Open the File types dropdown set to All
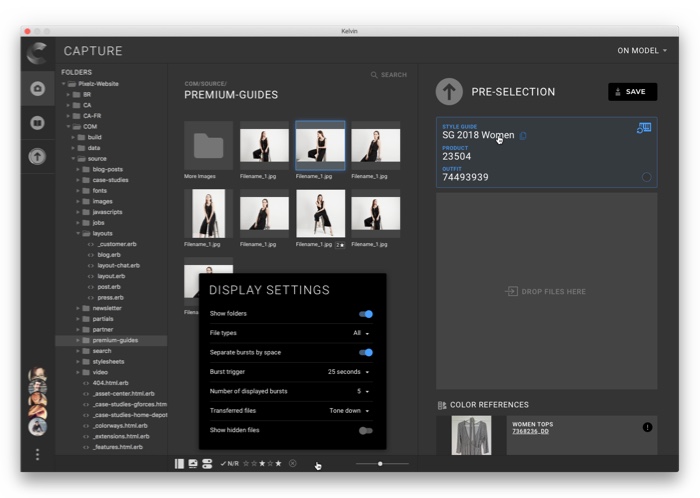This screenshot has height=498, width=700. [x=361, y=333]
